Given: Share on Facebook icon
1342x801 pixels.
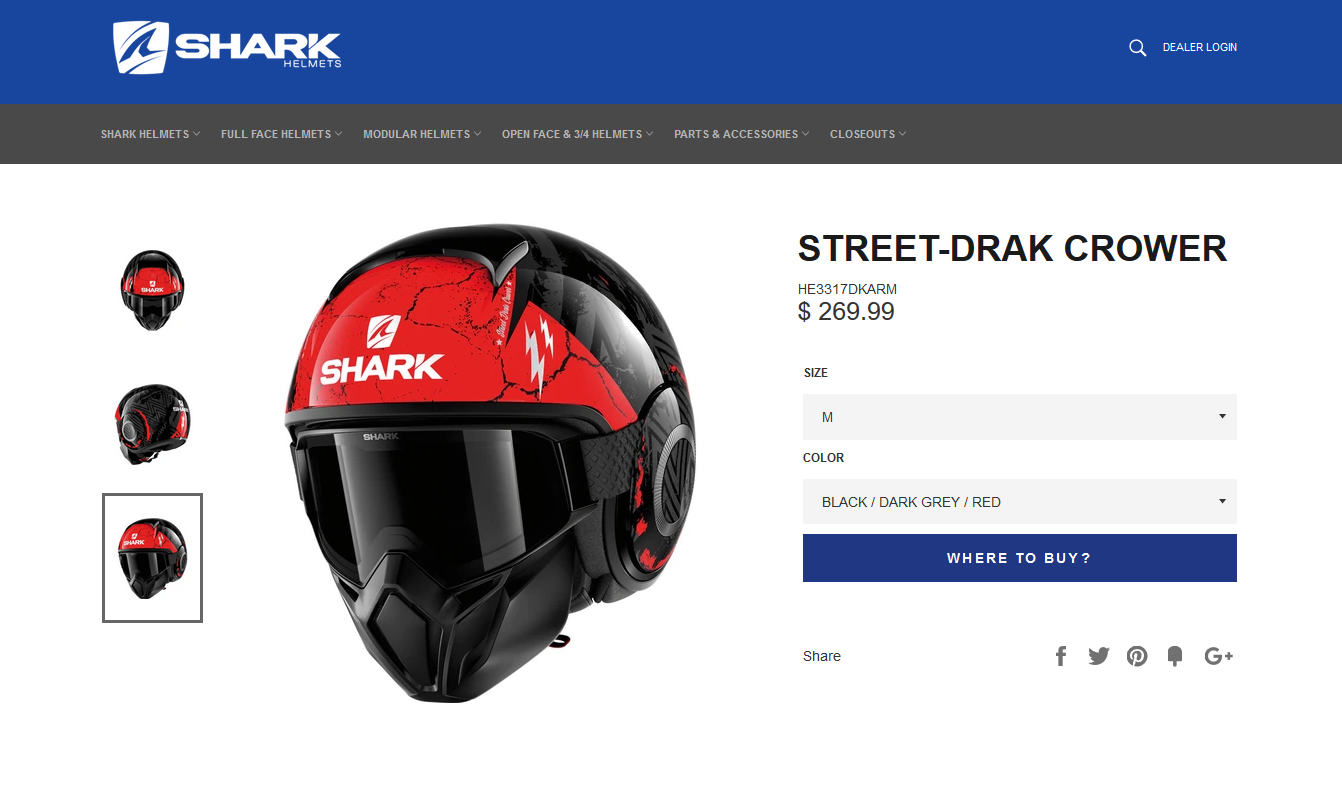Looking at the screenshot, I should tap(1061, 656).
